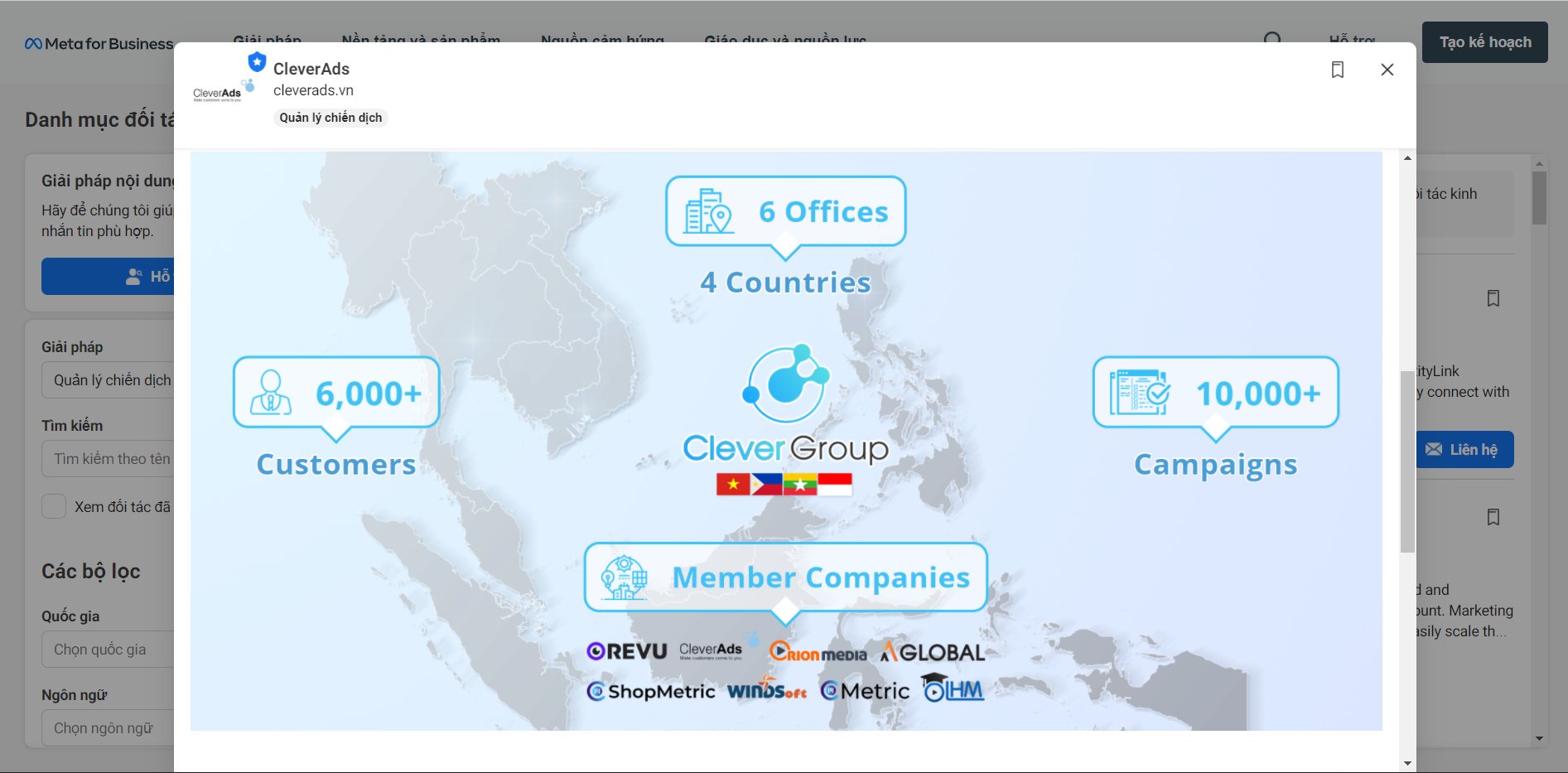1568x773 pixels.
Task: Open the Ngôn ngữ language dropdown
Action: click(x=108, y=728)
